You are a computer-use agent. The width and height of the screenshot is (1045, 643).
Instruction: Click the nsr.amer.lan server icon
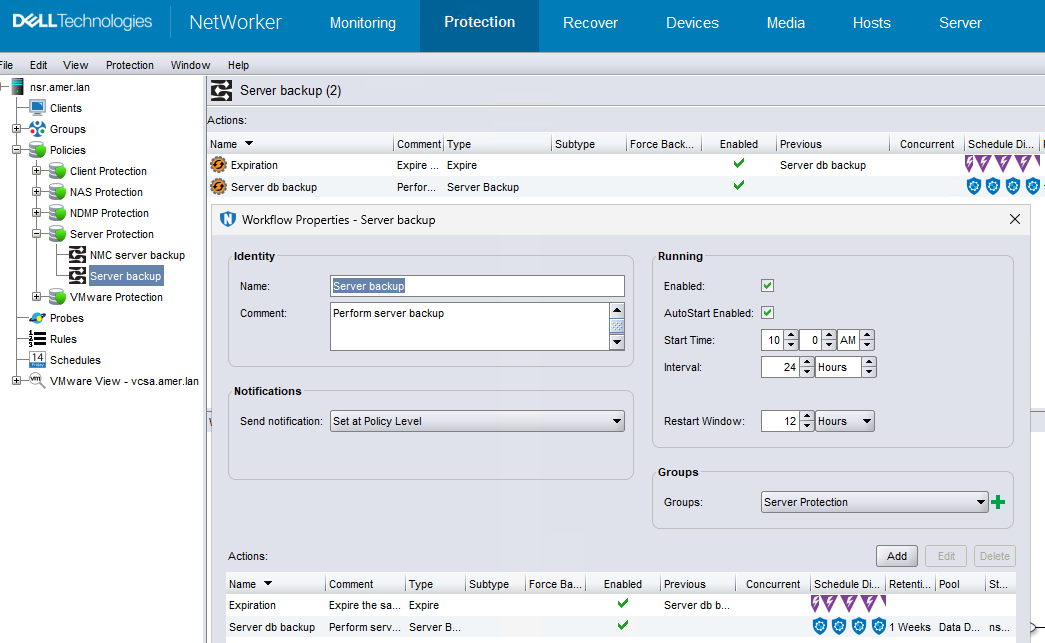click(17, 87)
